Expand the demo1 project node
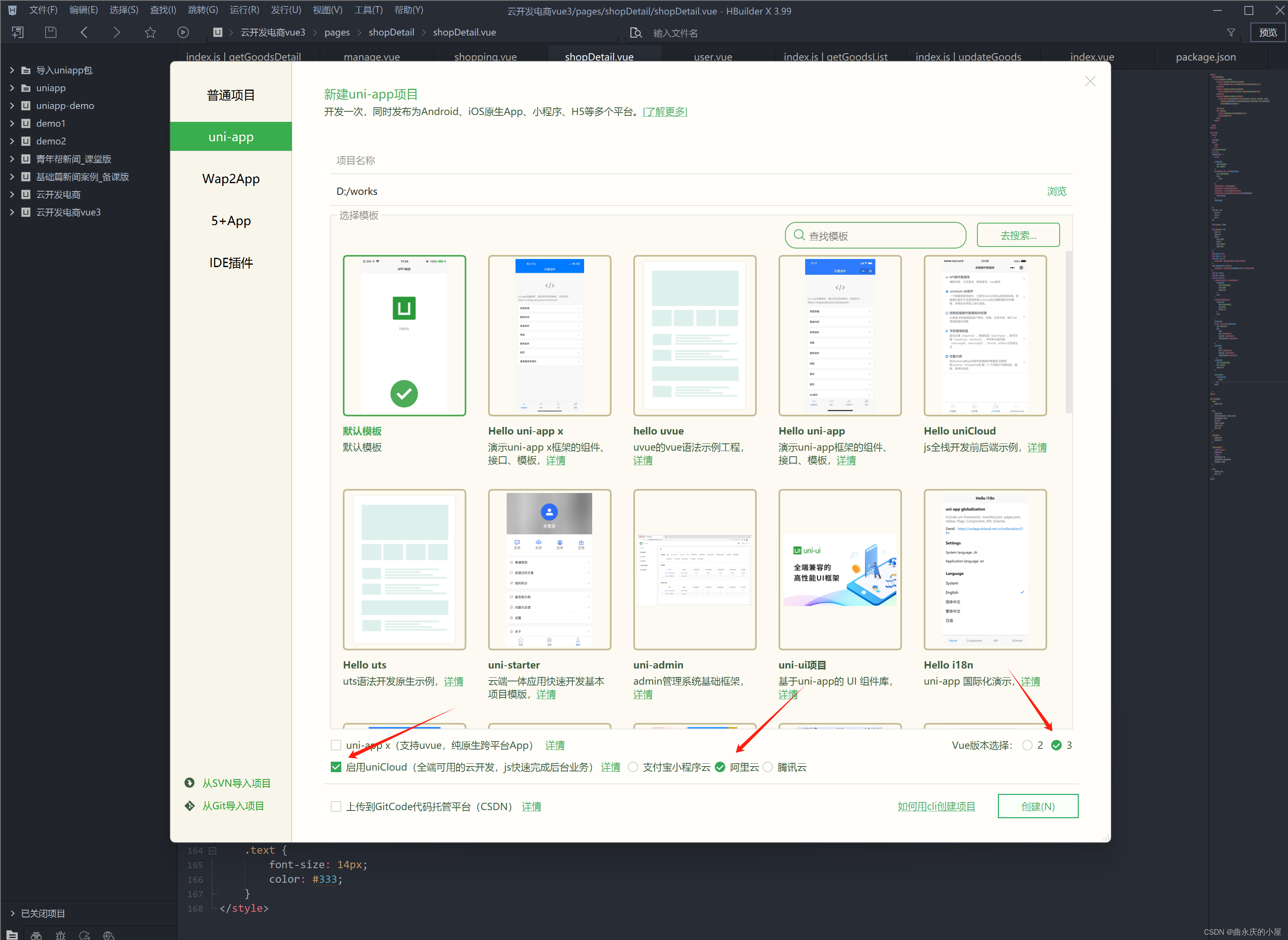Viewport: 1288px width, 940px height. (x=12, y=123)
